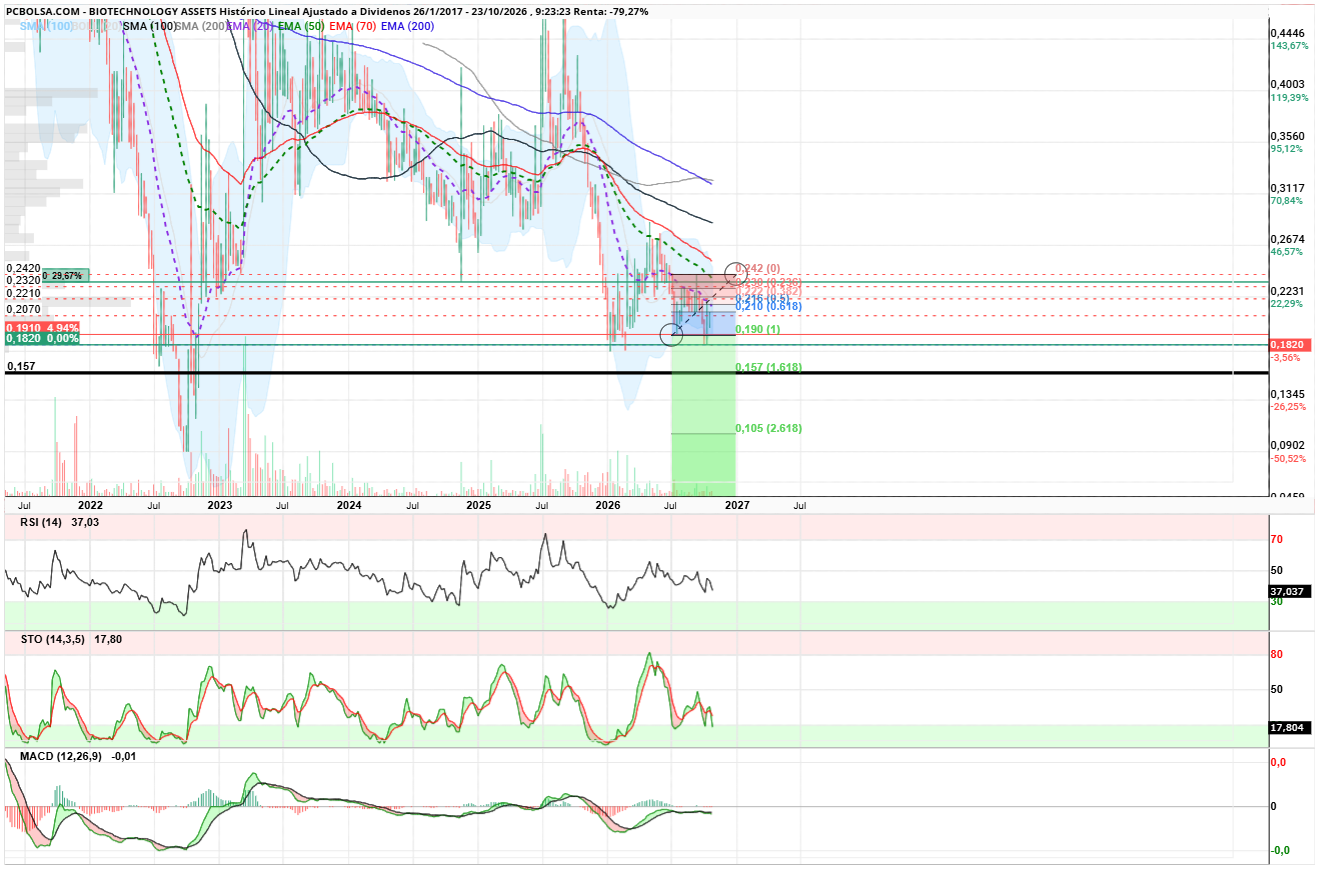The image size is (1319, 869).
Task: Select the 17,804 stochastic value tag
Action: [1291, 728]
